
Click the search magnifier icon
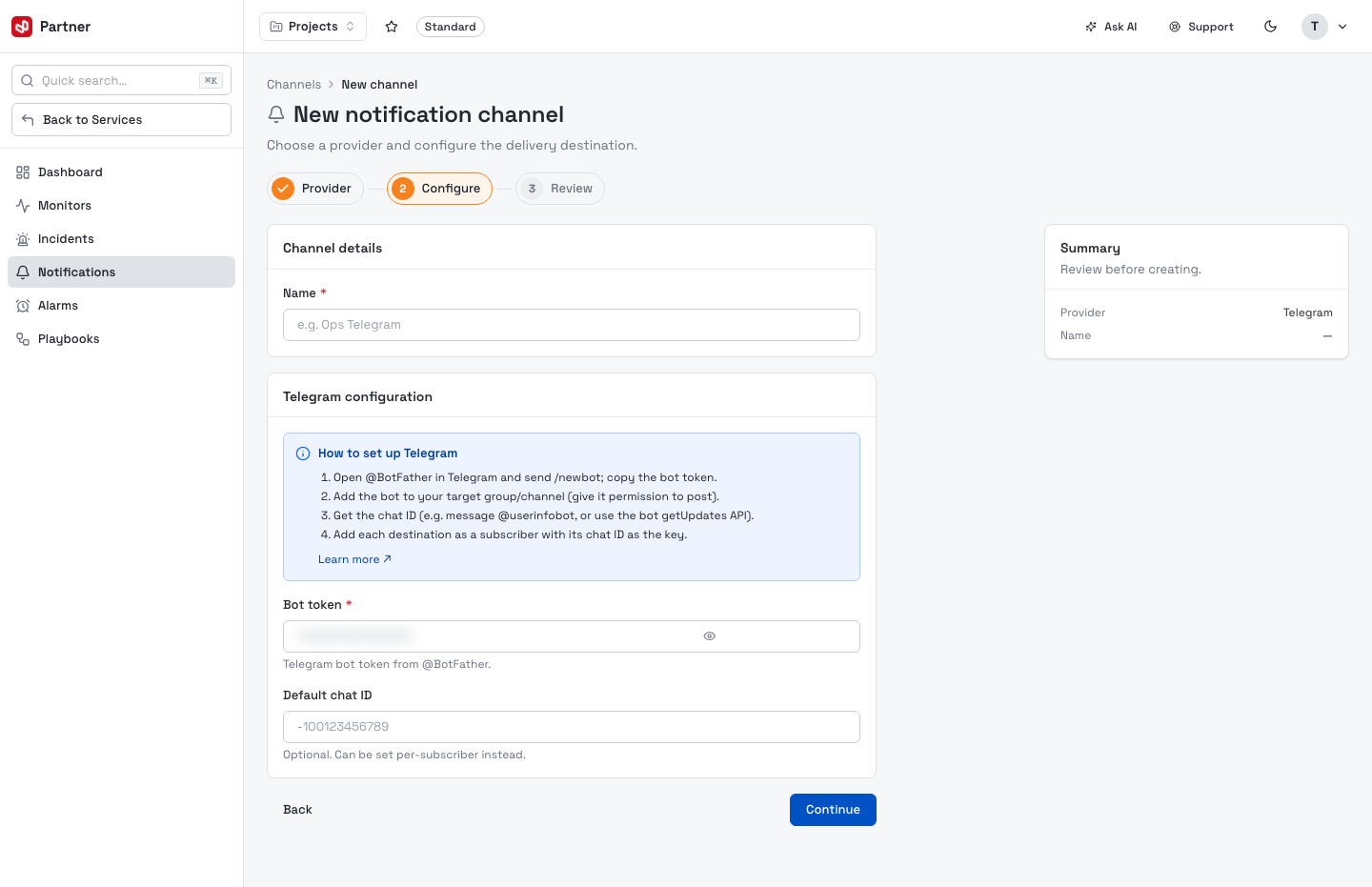28,81
